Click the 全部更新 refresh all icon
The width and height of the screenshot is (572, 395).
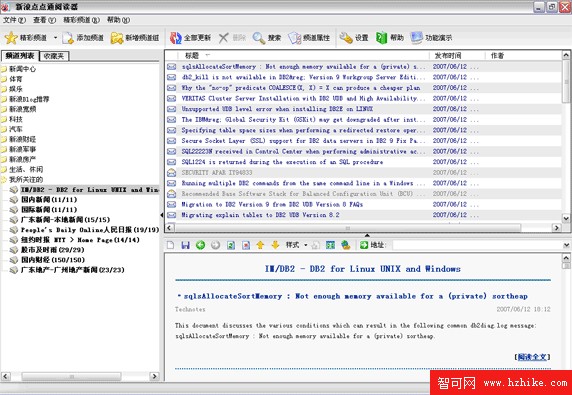click(176, 38)
